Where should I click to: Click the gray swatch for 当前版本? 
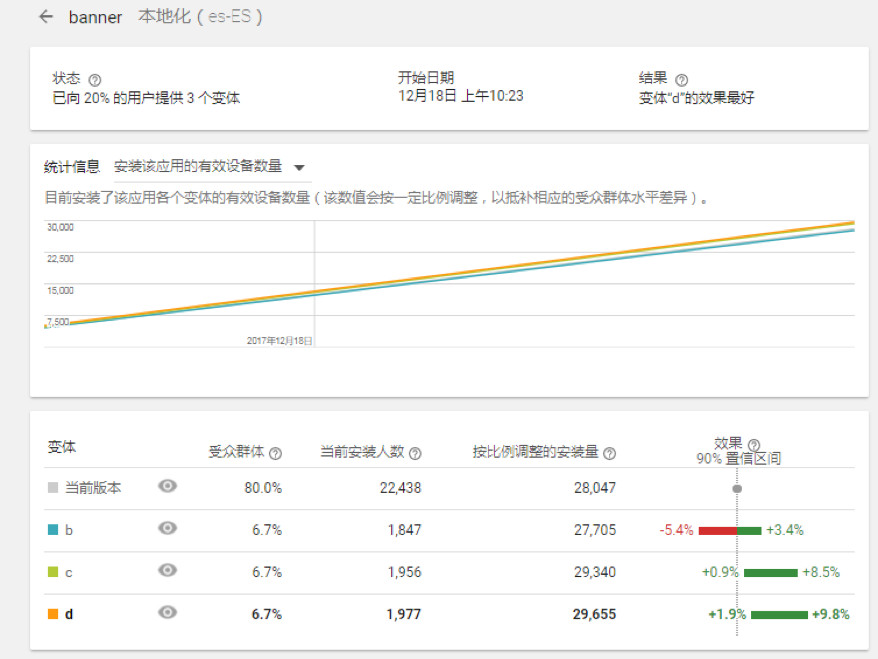click(x=53, y=488)
